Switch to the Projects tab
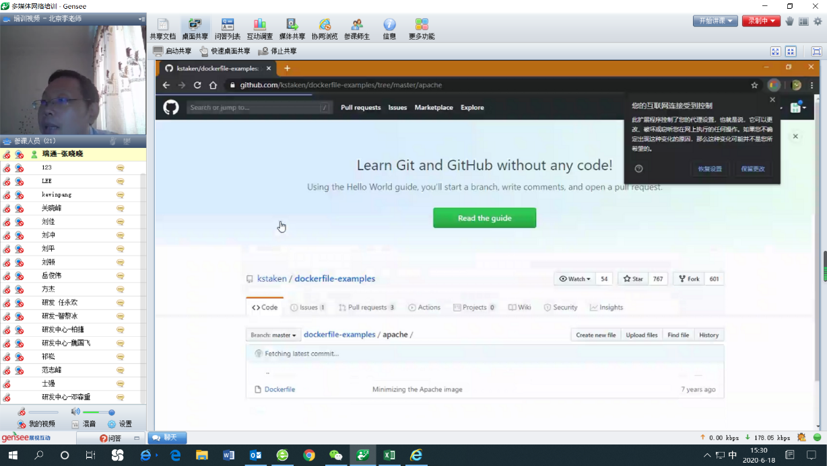 click(474, 307)
